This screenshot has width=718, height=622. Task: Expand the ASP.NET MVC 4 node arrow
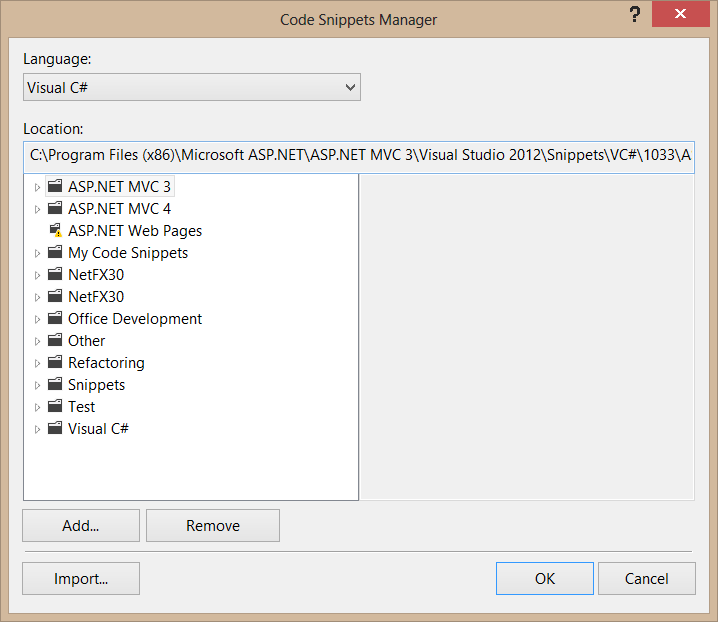[x=38, y=209]
